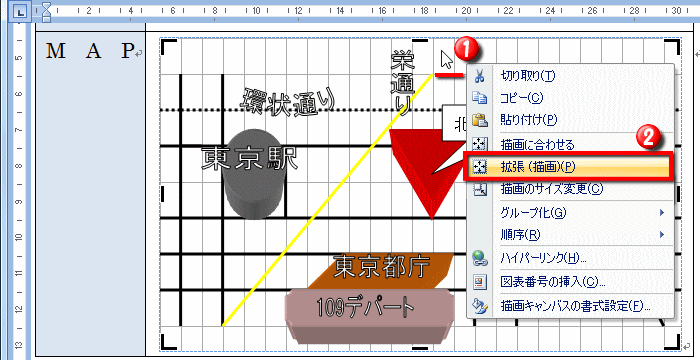
Task: Choose 描画に合わせる from context menu
Action: [x=537, y=144]
